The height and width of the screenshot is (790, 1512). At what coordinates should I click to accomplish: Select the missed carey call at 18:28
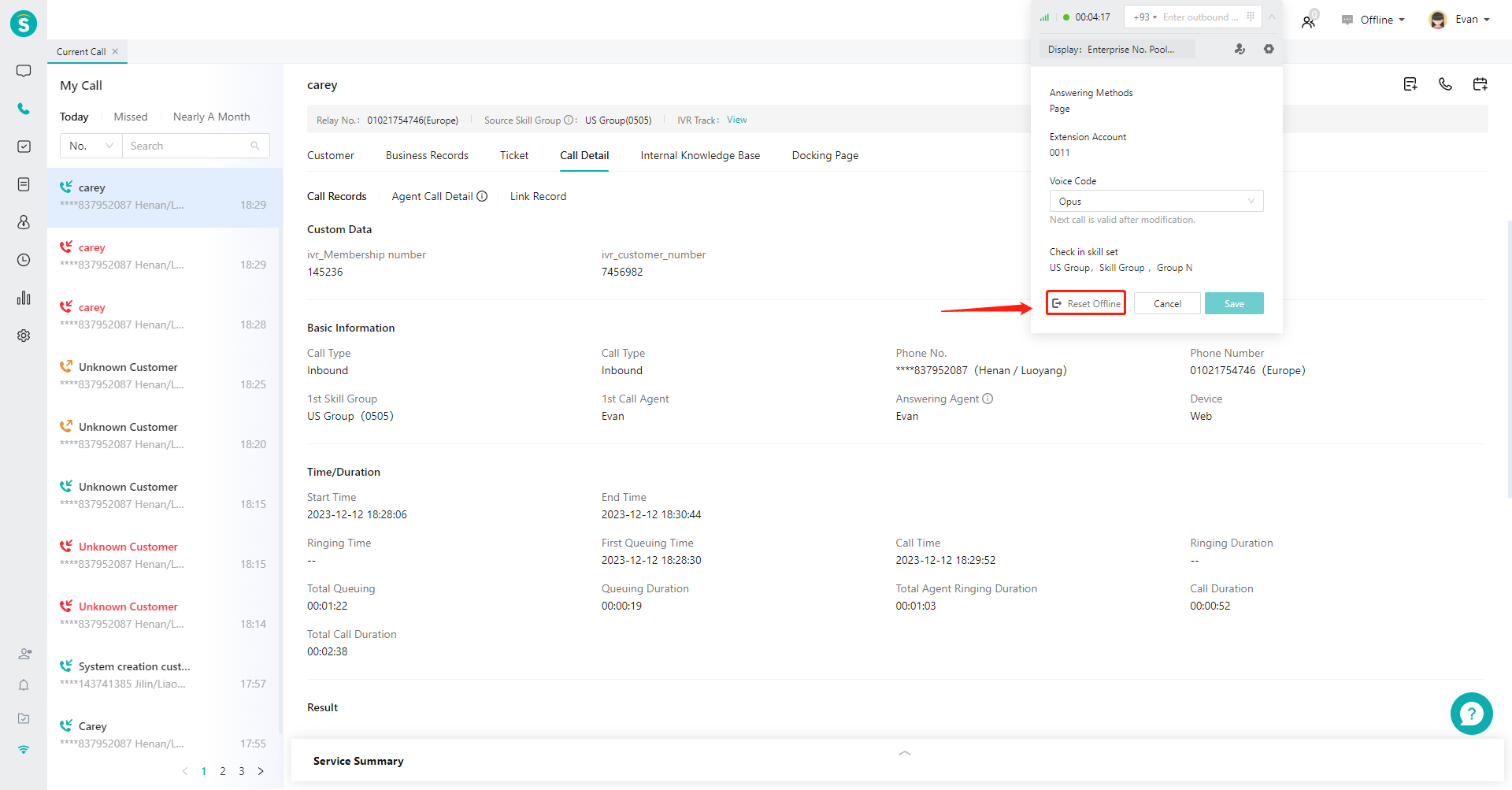[x=164, y=316]
